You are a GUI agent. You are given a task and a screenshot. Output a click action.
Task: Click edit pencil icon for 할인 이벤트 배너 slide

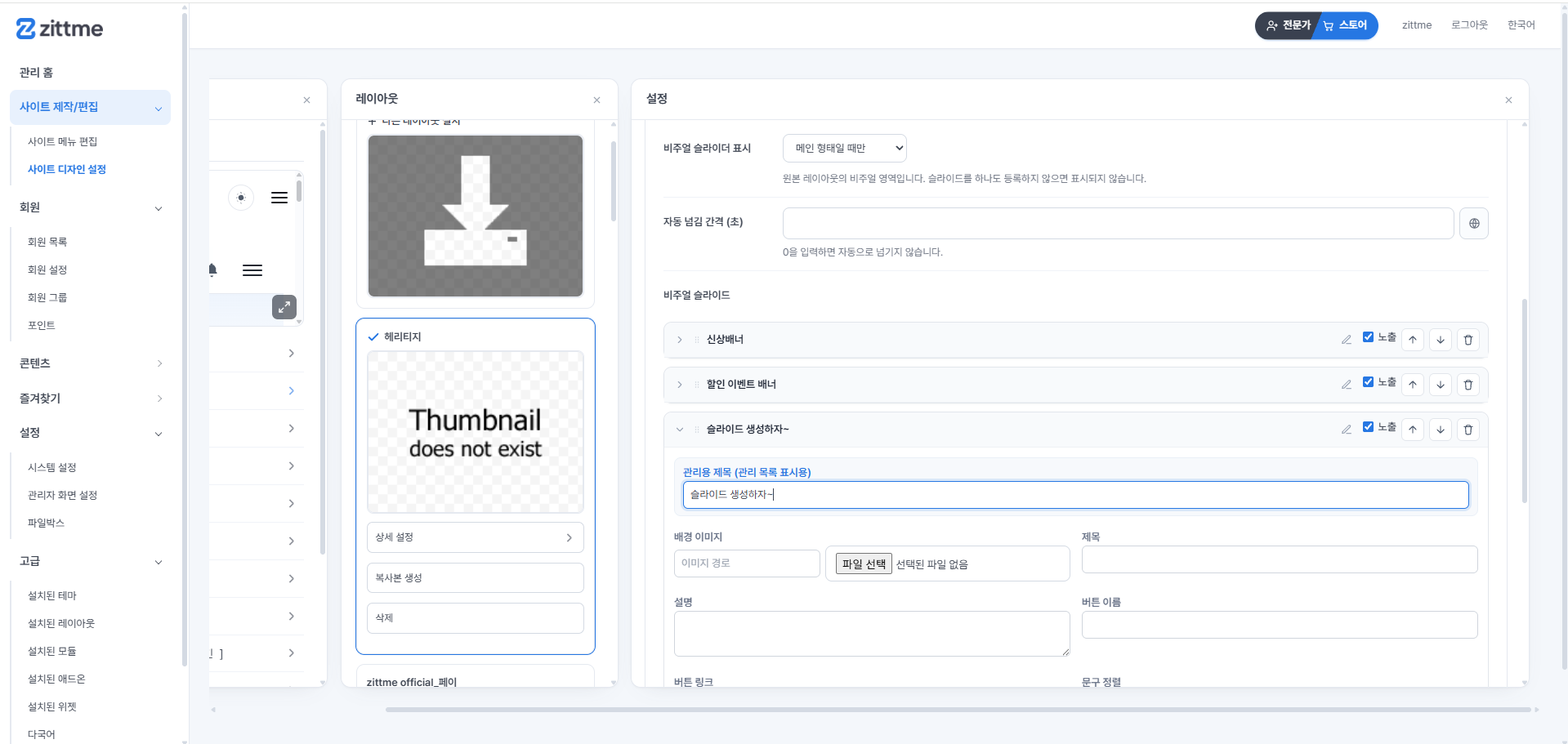coord(1347,385)
